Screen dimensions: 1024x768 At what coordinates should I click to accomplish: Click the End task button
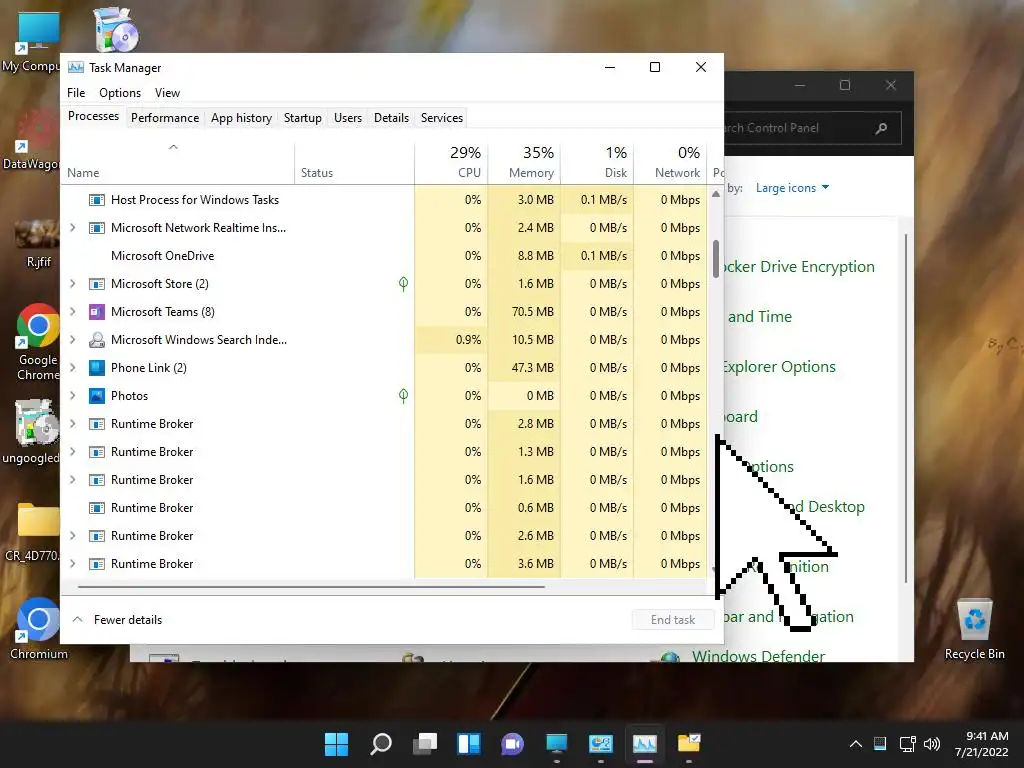point(673,620)
